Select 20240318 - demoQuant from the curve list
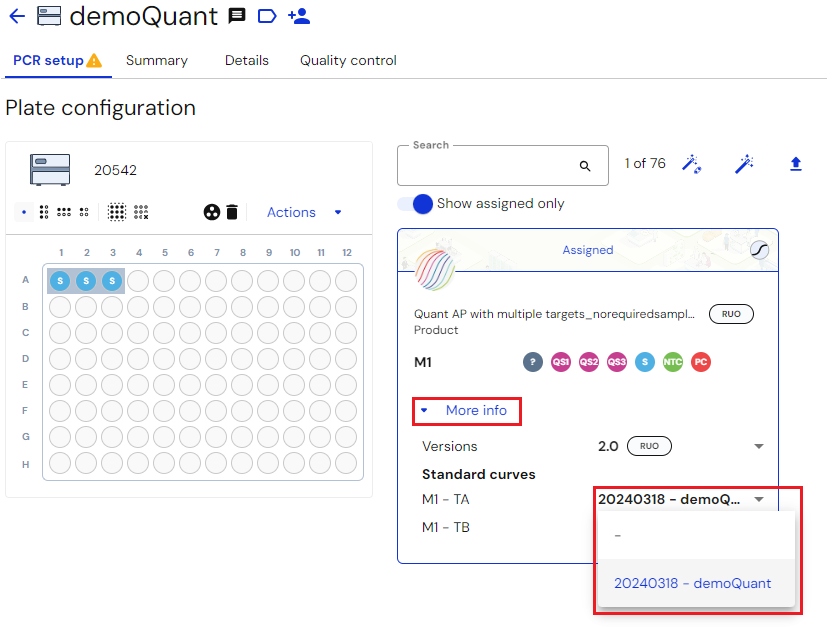This screenshot has height=632, width=827. (x=695, y=583)
